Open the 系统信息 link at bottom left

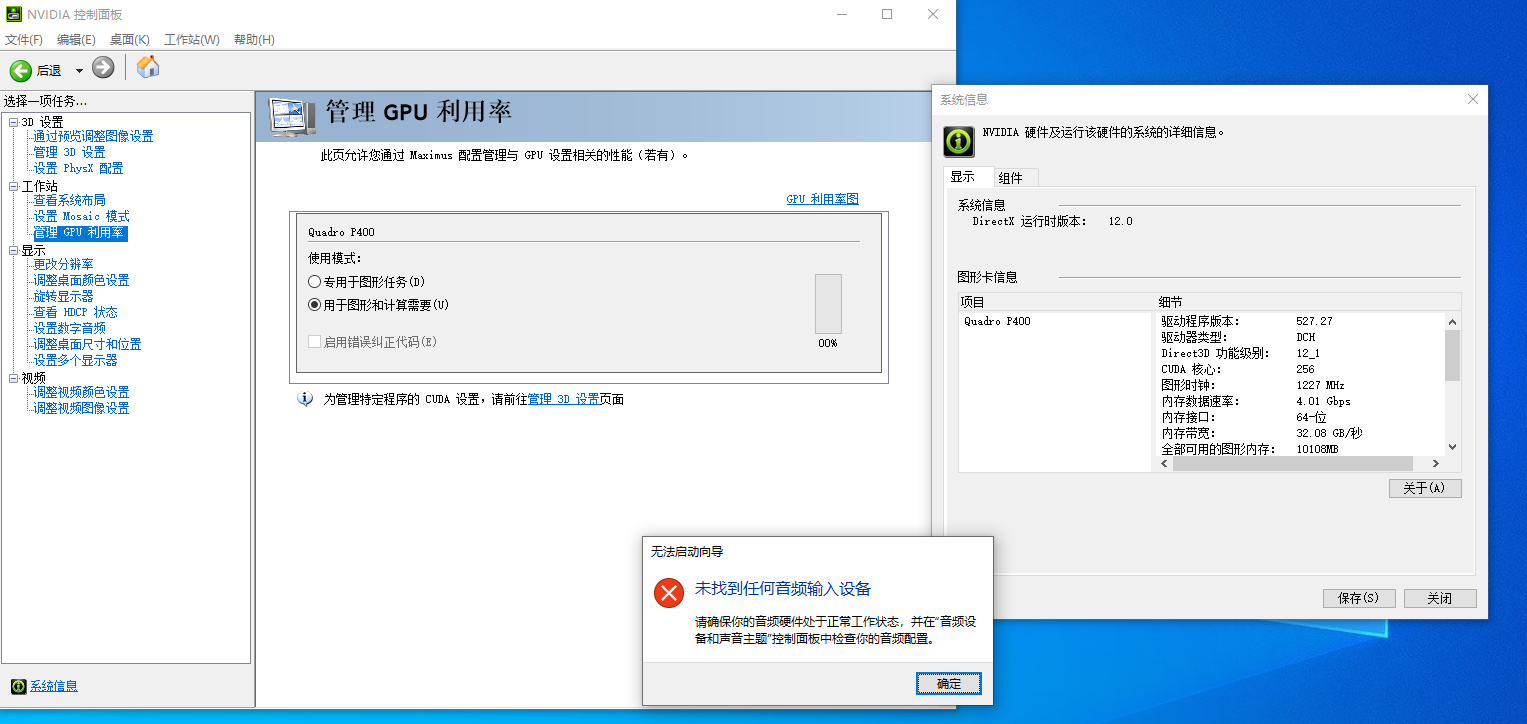coord(54,686)
